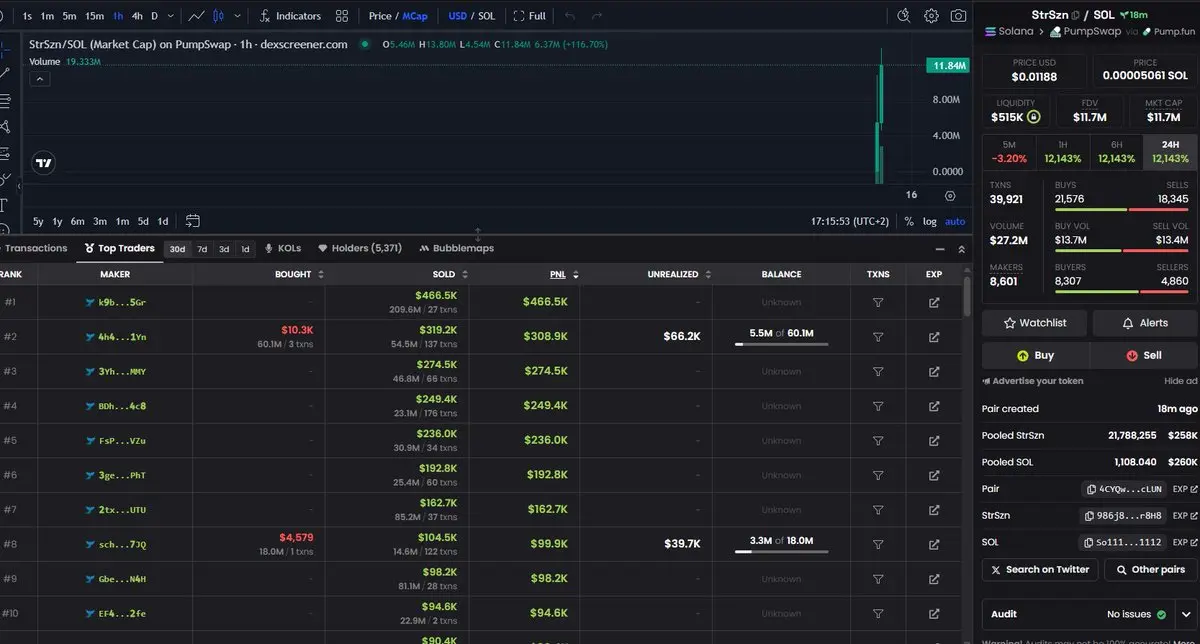Click the redo arrow in chart toolbar
Image resolution: width=1200 pixels, height=644 pixels.
[x=597, y=16]
